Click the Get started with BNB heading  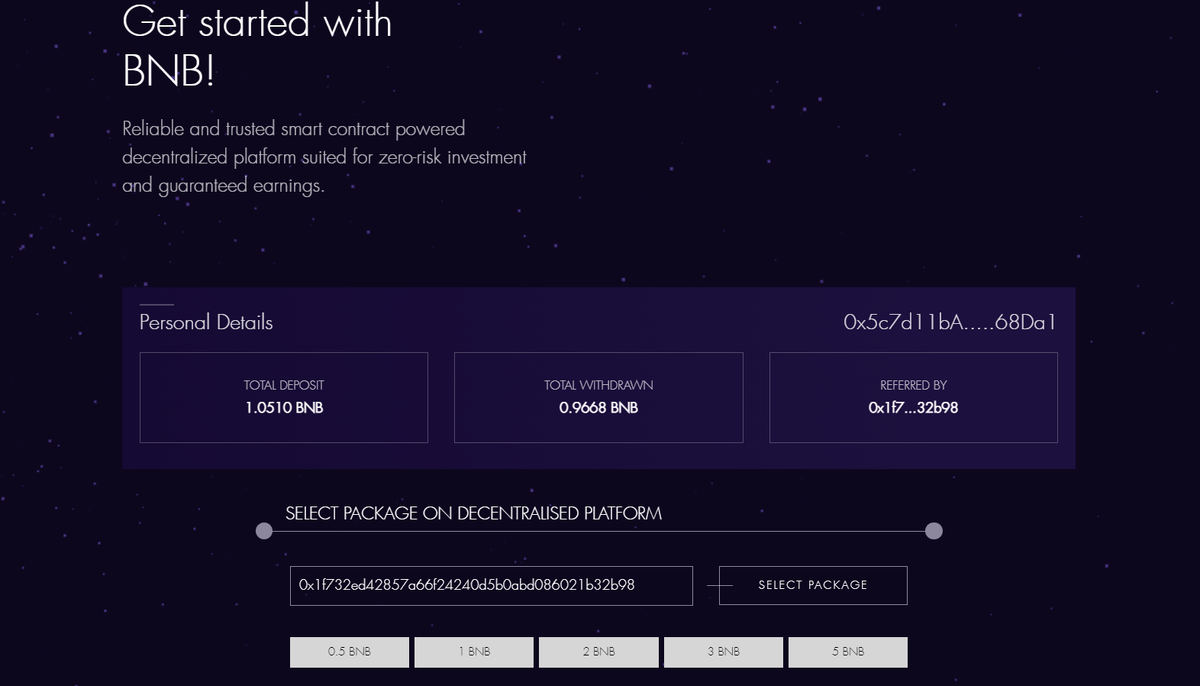[x=257, y=46]
